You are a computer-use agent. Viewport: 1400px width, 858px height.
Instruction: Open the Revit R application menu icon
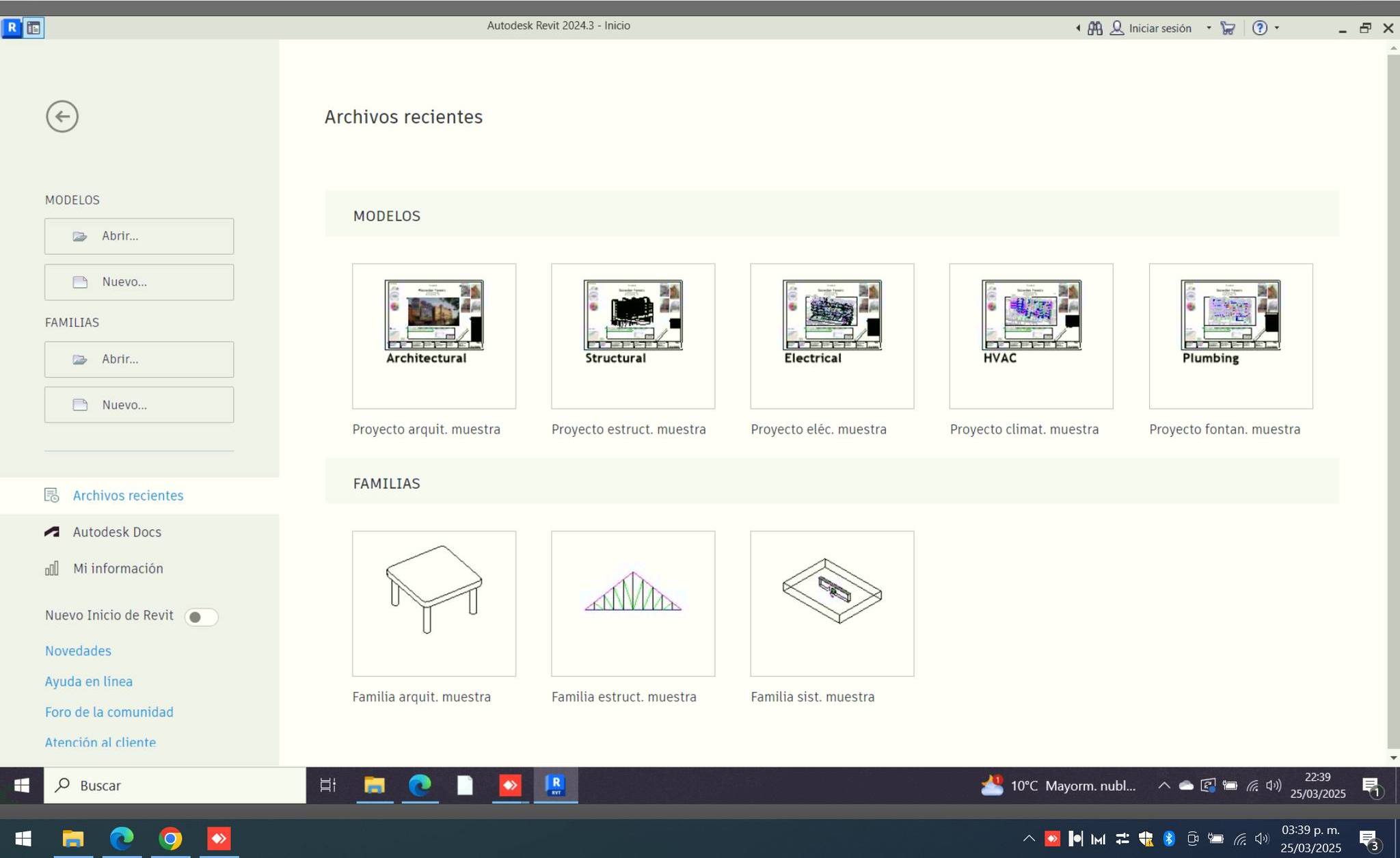point(12,28)
